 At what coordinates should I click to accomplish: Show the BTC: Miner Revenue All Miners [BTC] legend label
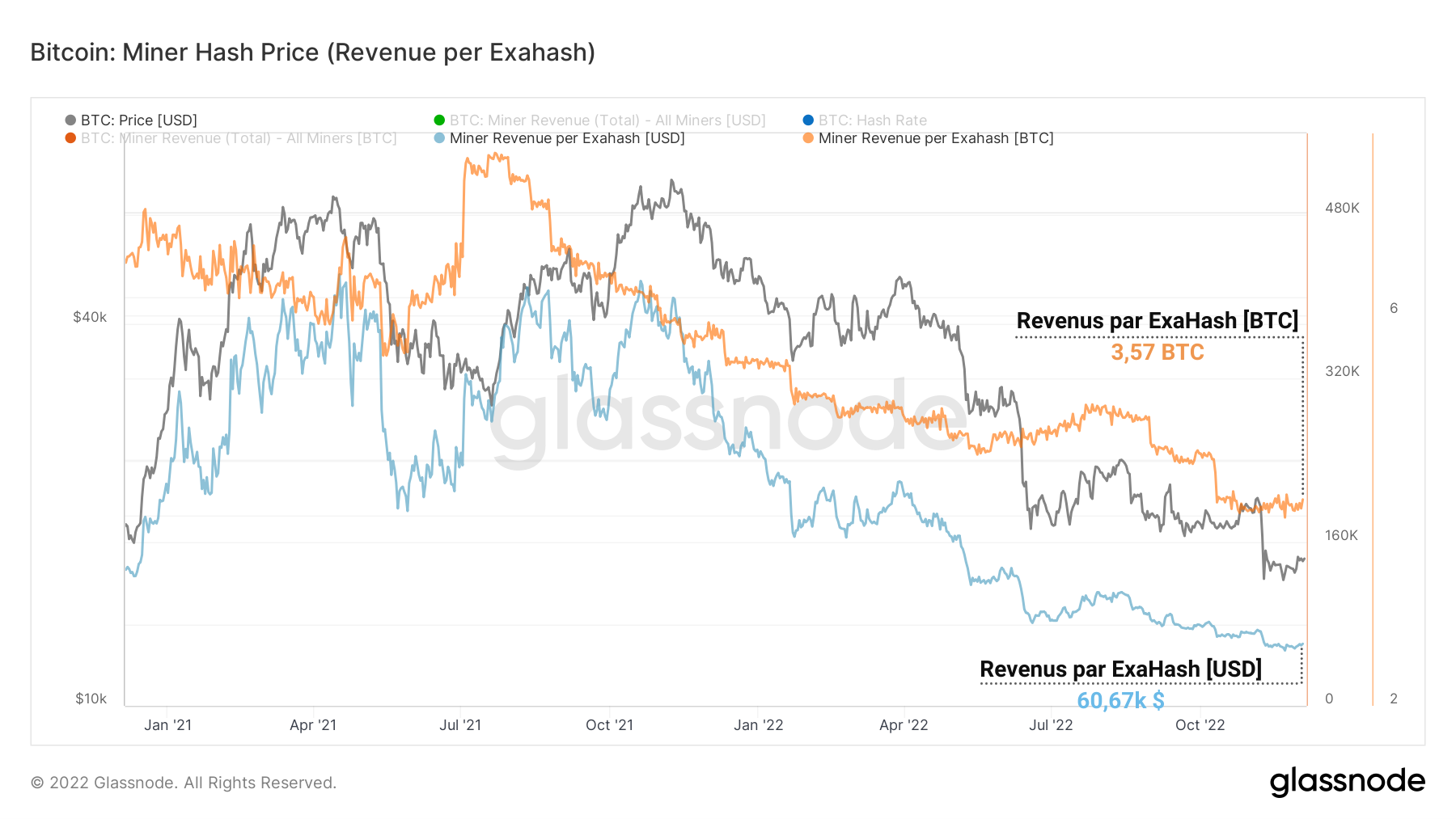pos(239,138)
